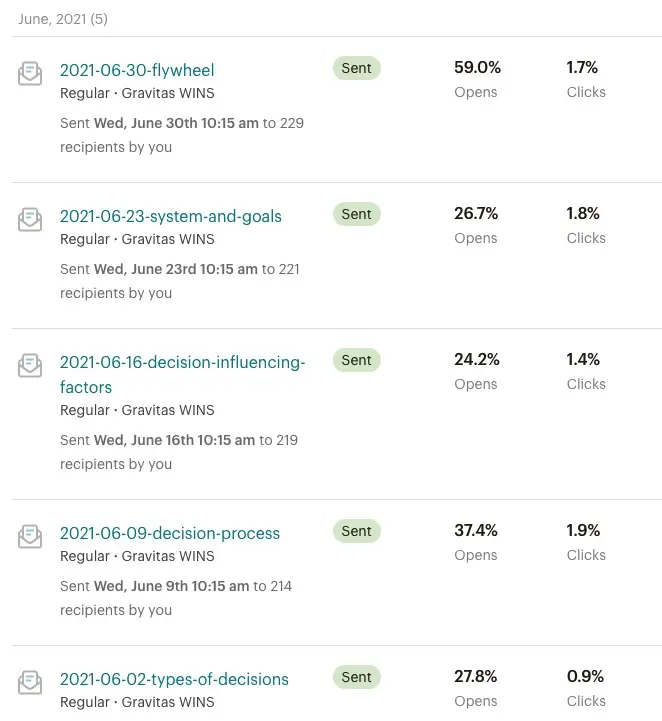This screenshot has width=662, height=721.
Task: Click the email icon beside 2021-06-30-flywheel
Action: click(x=30, y=74)
